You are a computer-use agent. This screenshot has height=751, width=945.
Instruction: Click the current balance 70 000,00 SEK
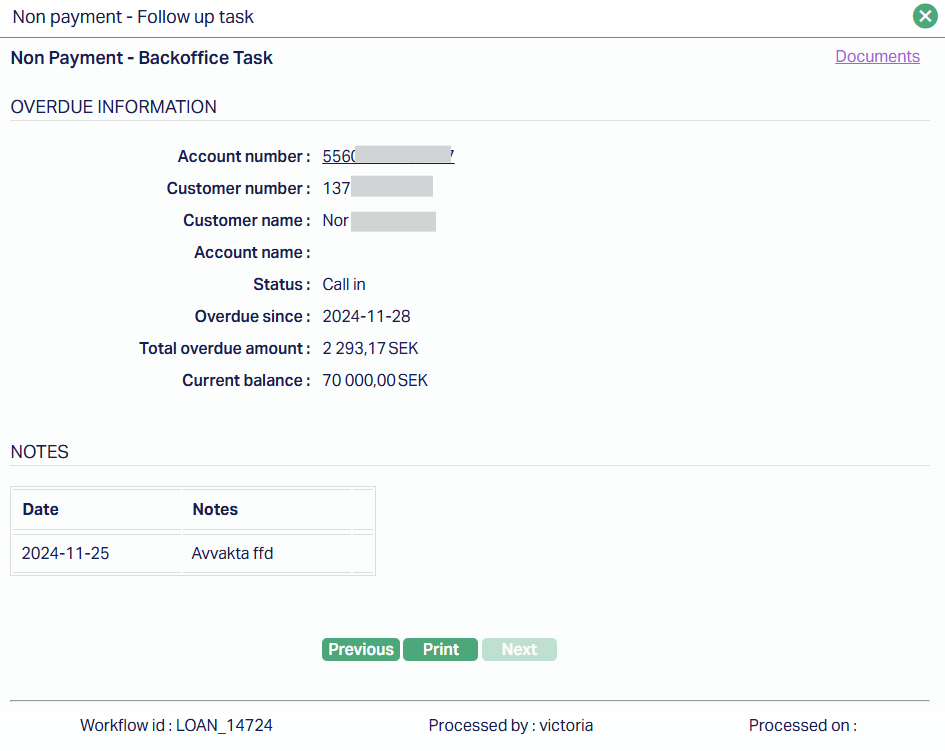tap(375, 380)
